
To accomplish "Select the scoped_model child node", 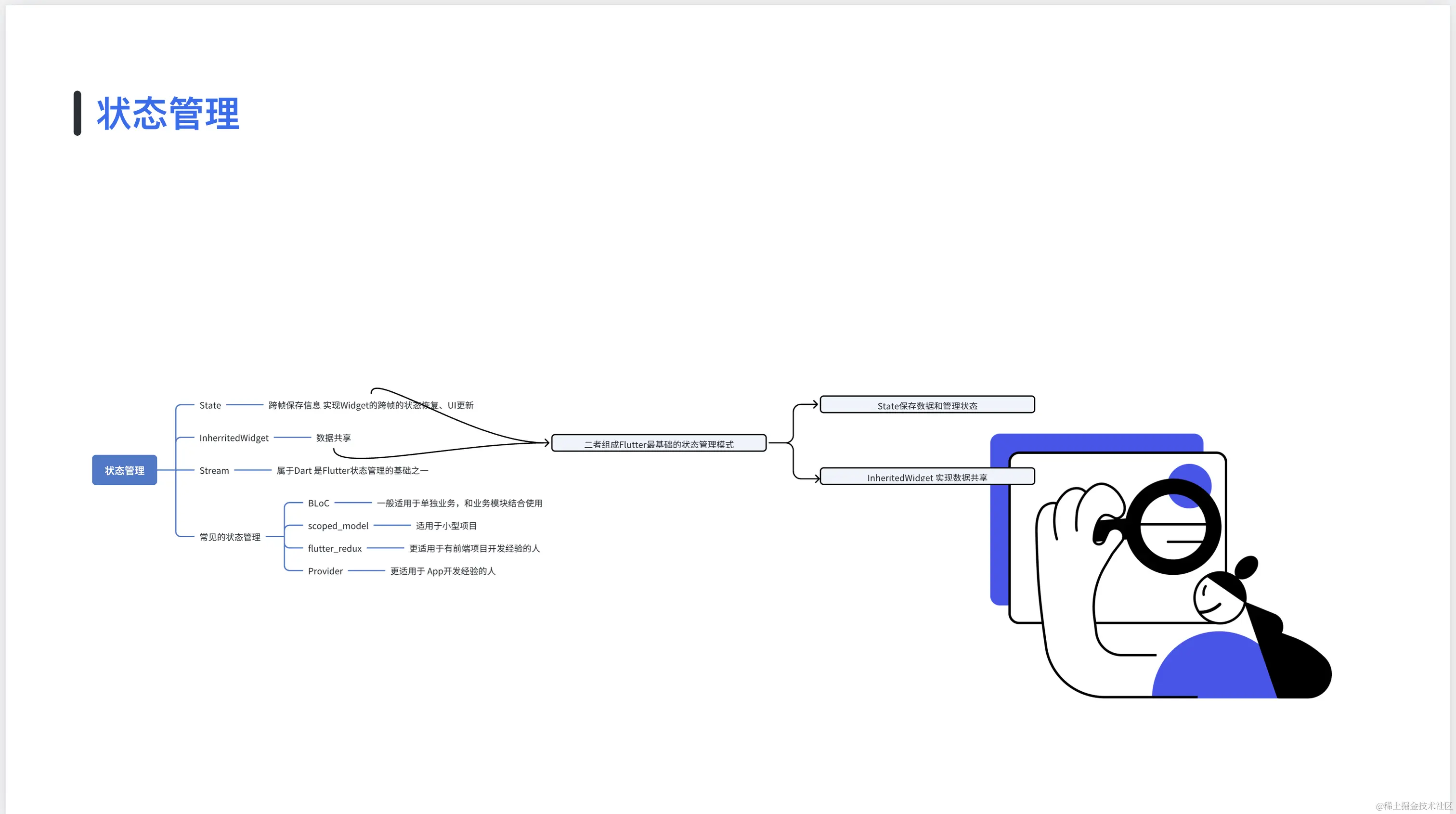I will coord(338,526).
